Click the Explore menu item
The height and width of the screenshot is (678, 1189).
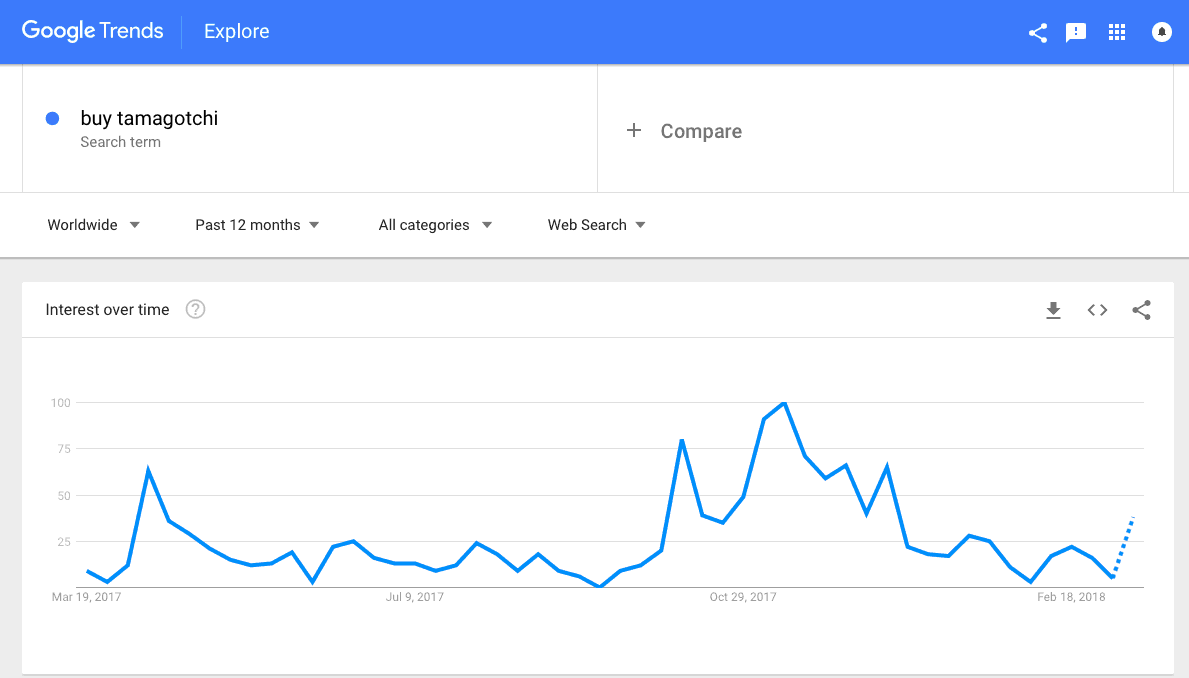click(x=236, y=31)
